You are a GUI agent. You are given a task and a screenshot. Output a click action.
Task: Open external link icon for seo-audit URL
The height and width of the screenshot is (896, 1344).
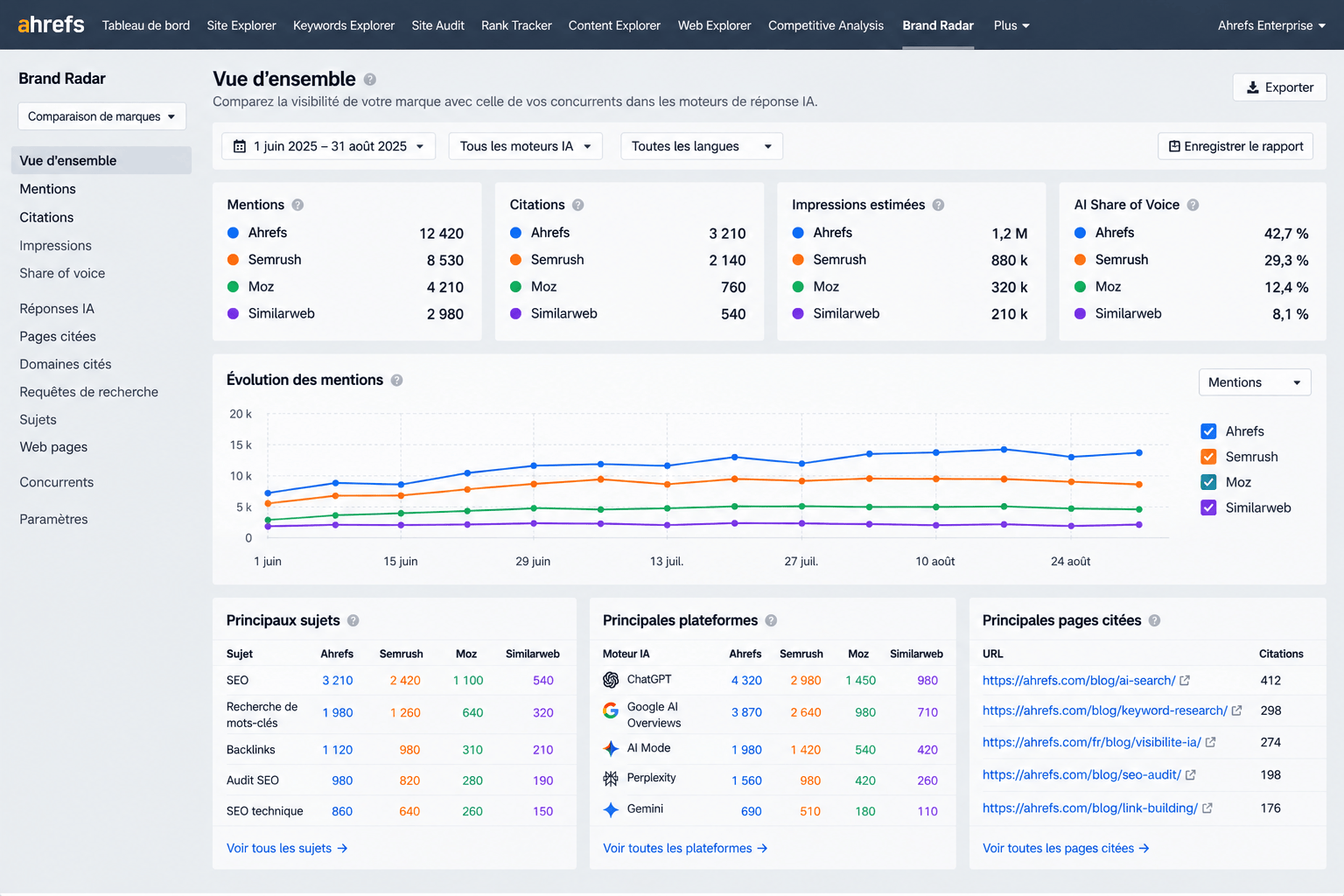click(x=1190, y=775)
